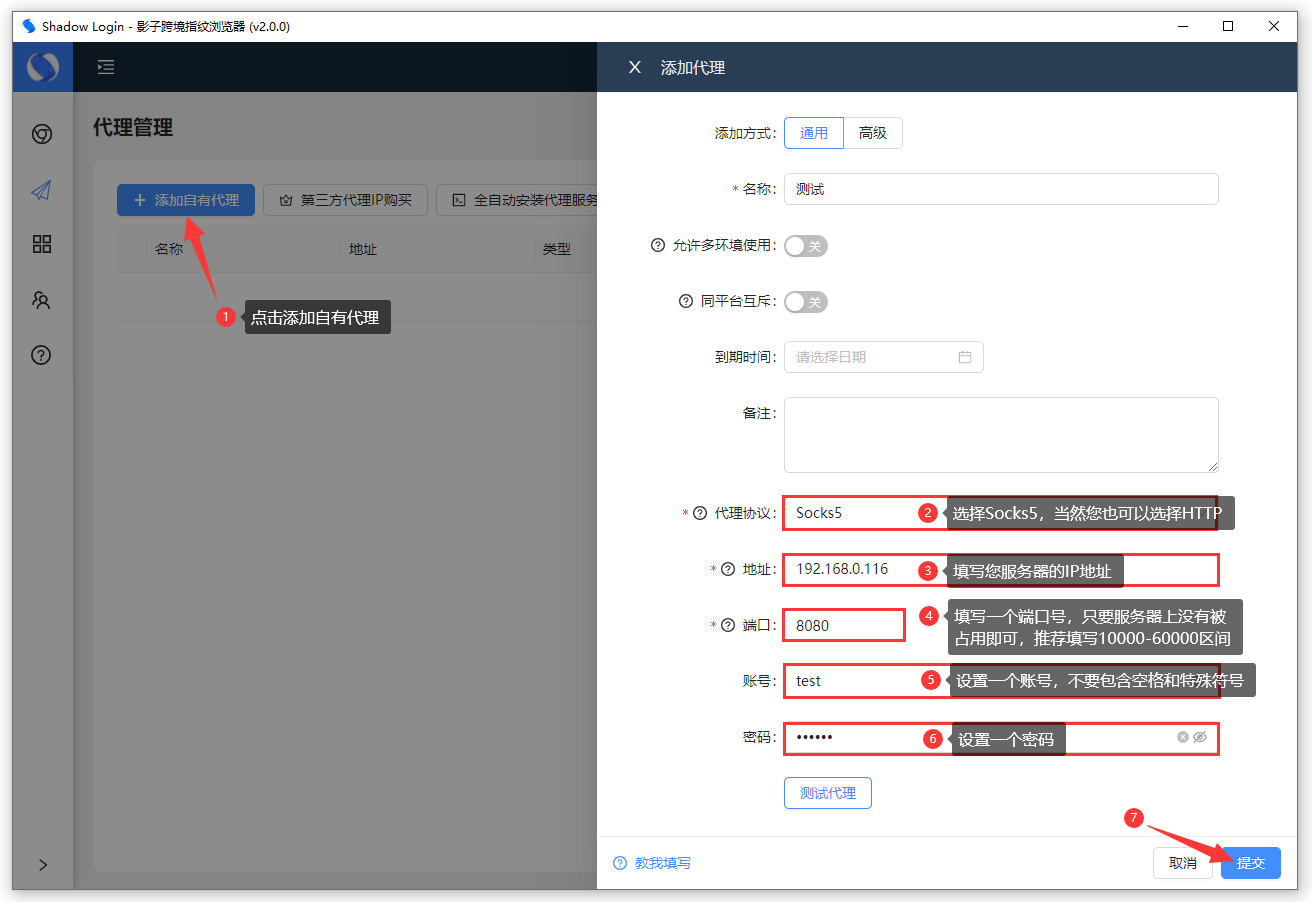Show password using the eye icon
Image resolution: width=1312 pixels, height=902 pixels.
point(1200,737)
